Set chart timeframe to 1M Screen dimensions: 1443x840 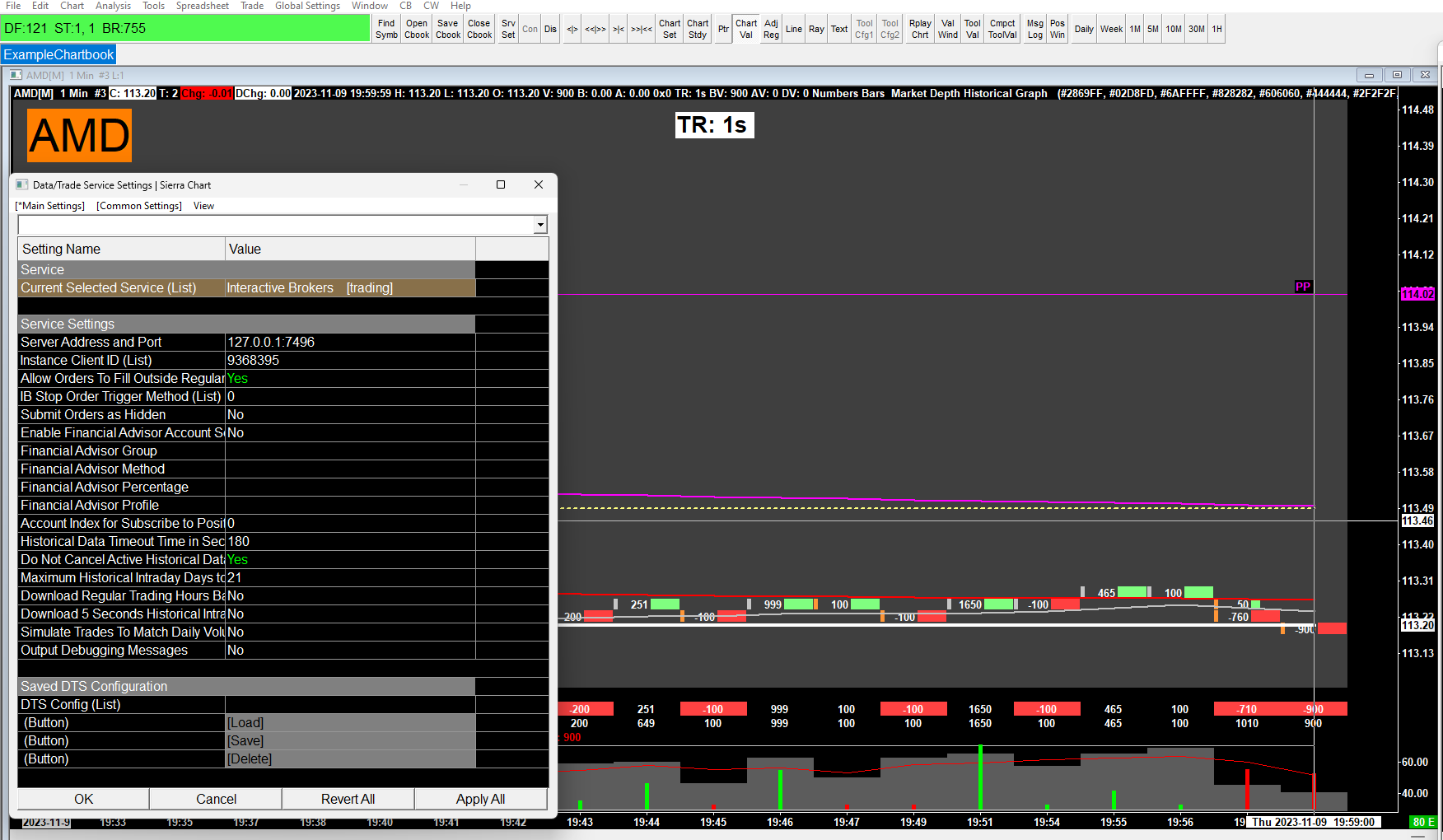[1135, 29]
